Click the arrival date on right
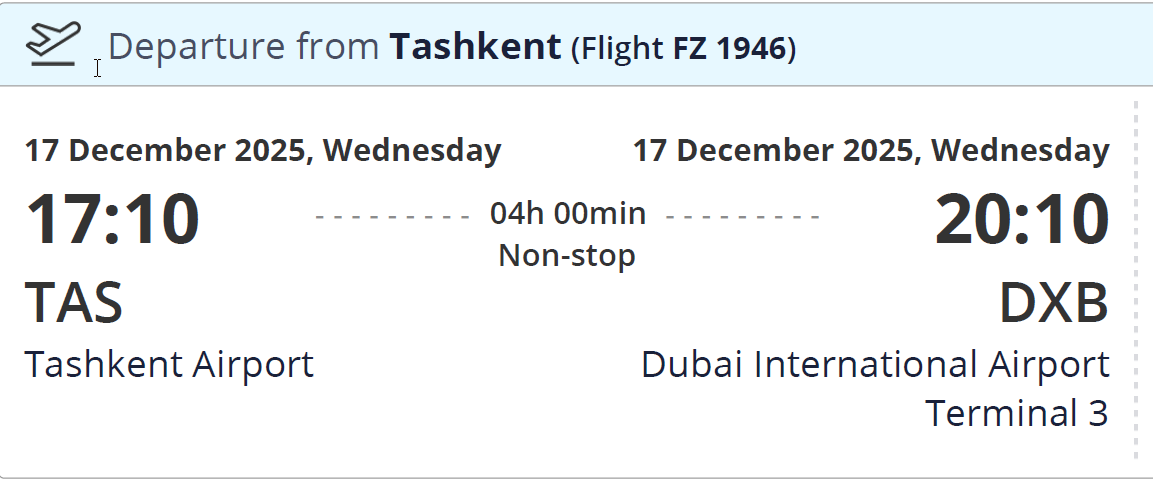The image size is (1153, 499). (x=870, y=150)
